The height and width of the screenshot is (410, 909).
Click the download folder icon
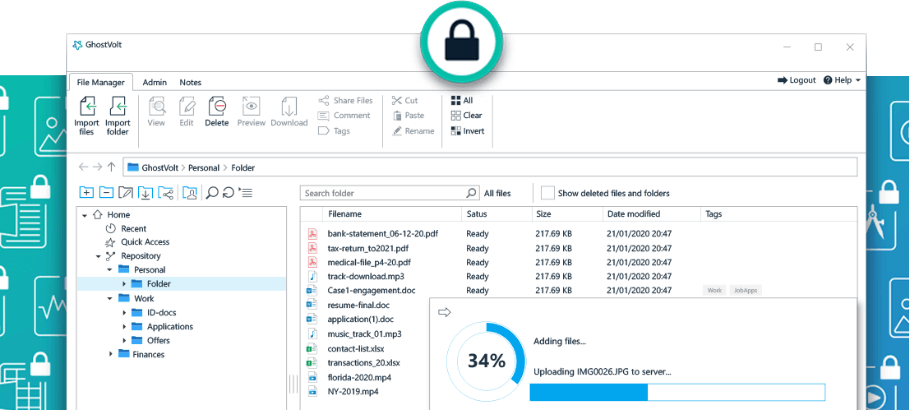tap(145, 193)
